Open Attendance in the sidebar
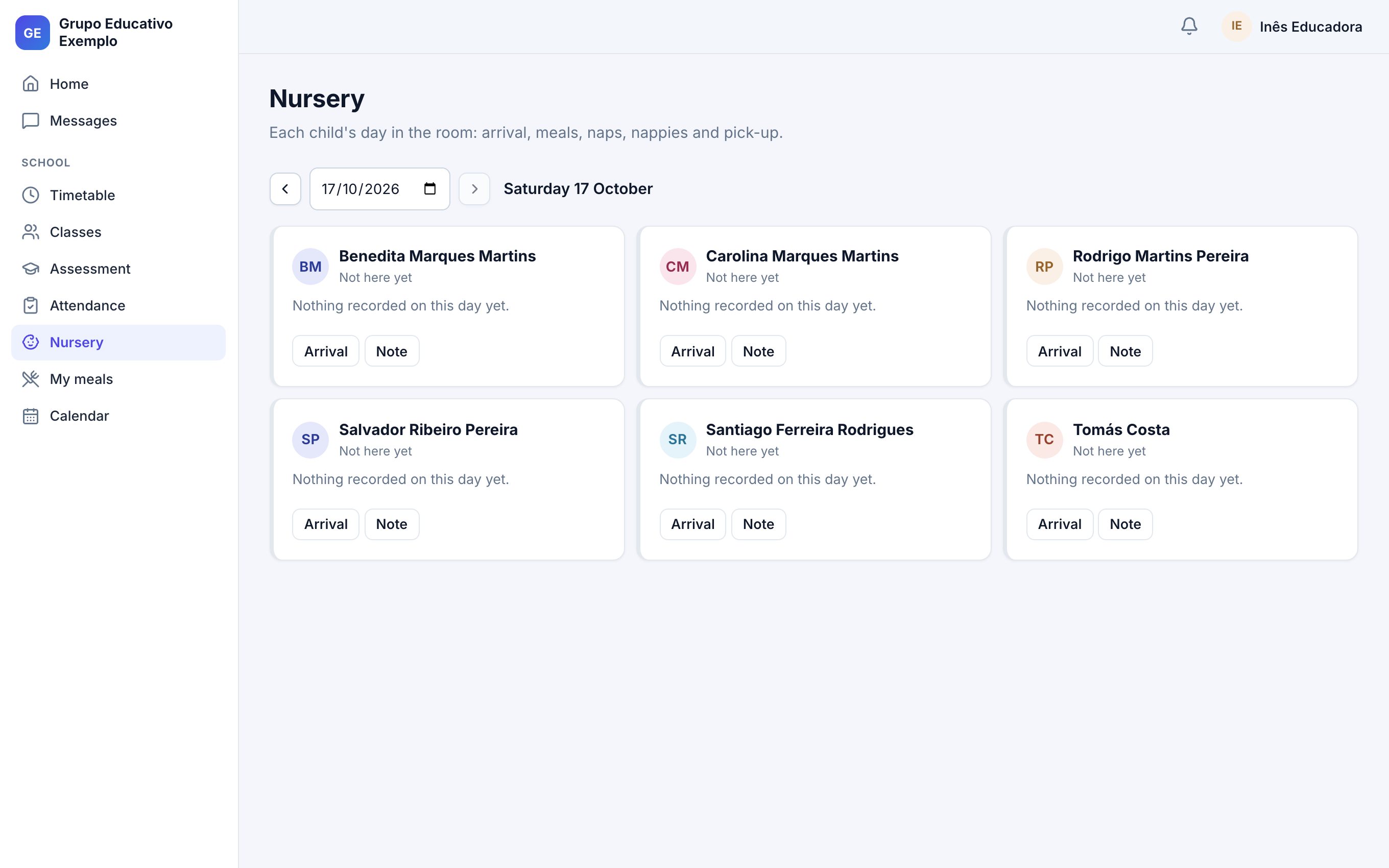This screenshot has width=1389, height=868. pos(118,305)
